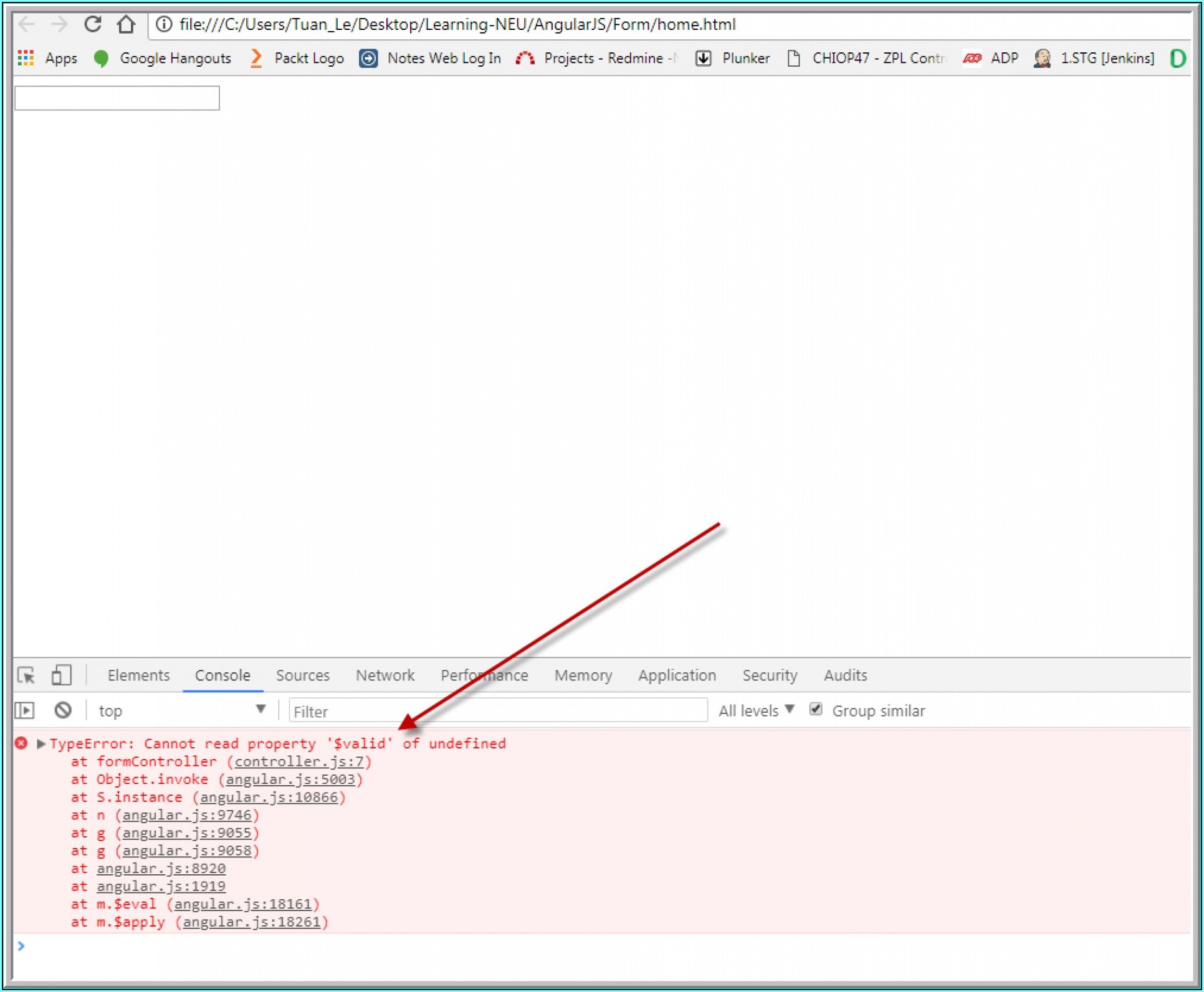This screenshot has height=992, width=1204.
Task: Open the Sources tab
Action: [x=302, y=675]
